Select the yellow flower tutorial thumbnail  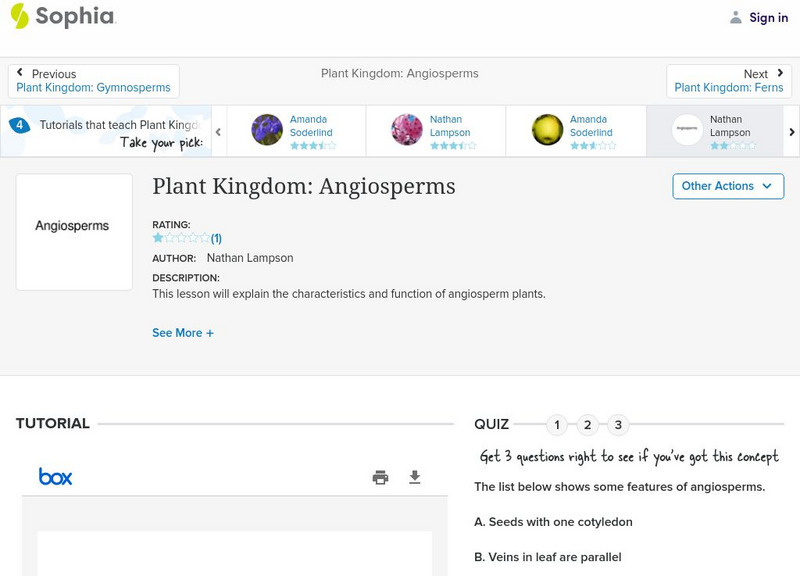[x=547, y=130]
